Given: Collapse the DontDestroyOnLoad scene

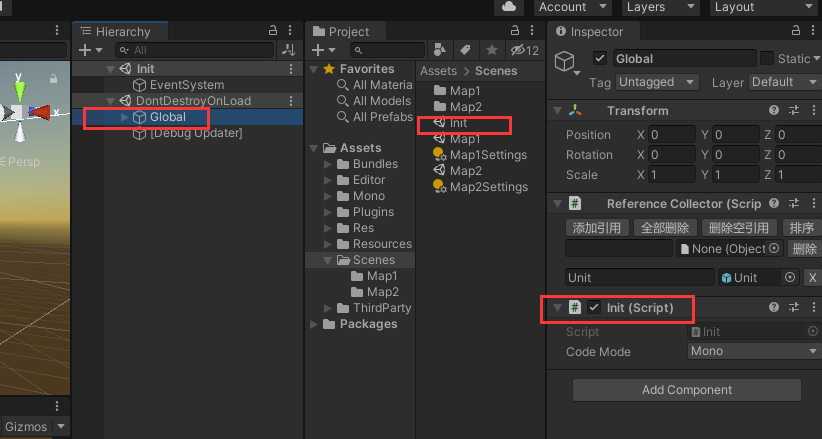Looking at the screenshot, I should pyautogui.click(x=110, y=101).
